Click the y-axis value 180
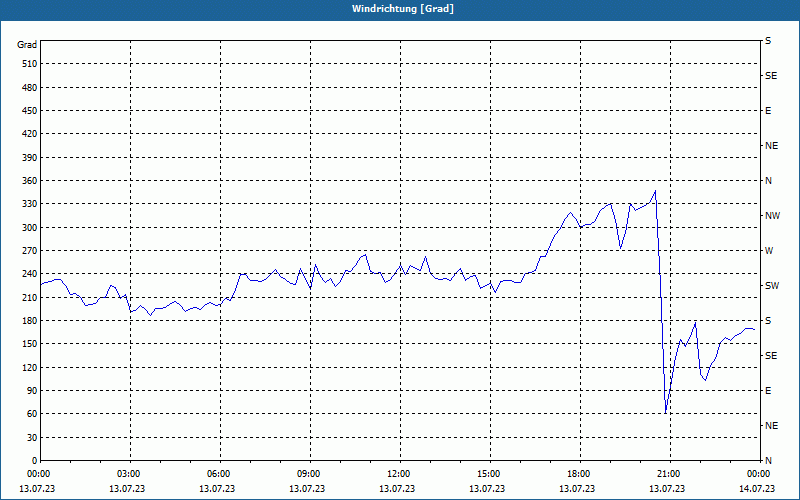Viewport: 800px width, 500px height. click(x=30, y=321)
